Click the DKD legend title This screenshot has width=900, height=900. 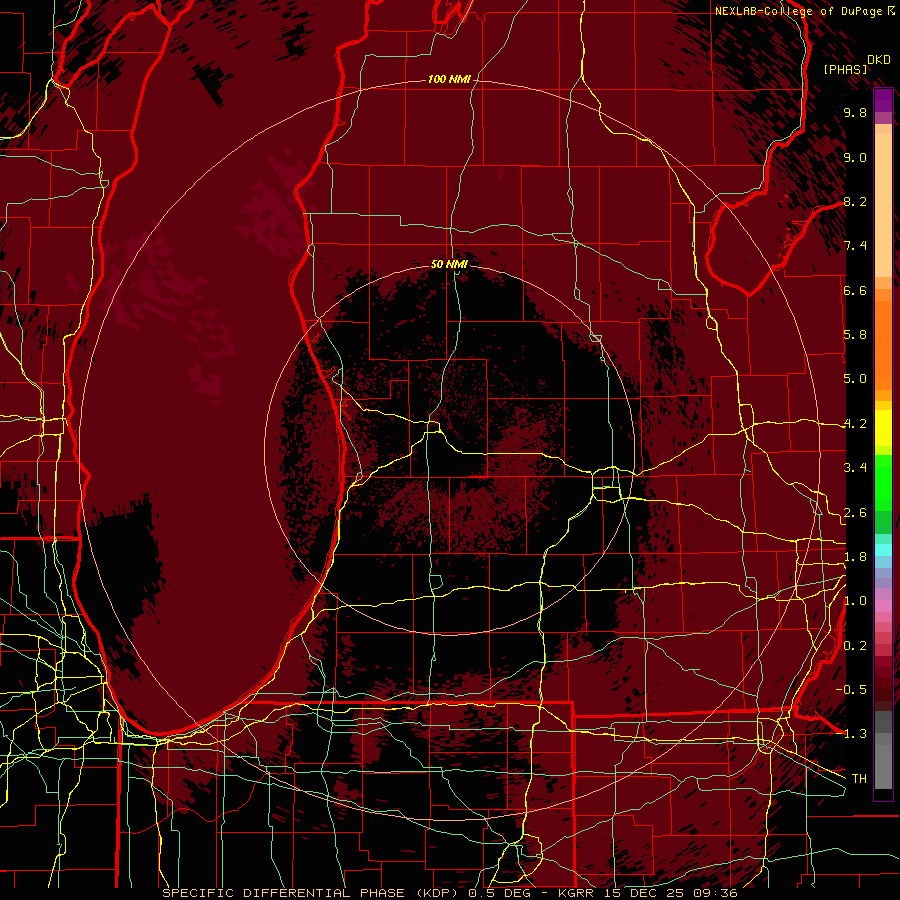point(879,60)
